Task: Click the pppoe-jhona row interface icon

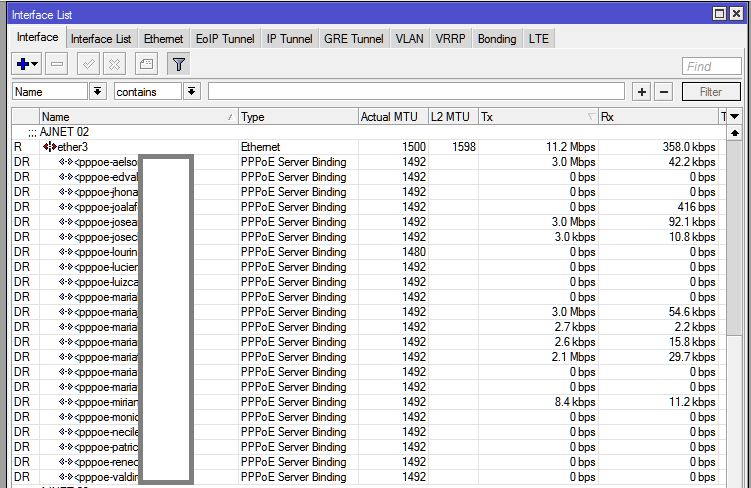Action: coord(66,192)
